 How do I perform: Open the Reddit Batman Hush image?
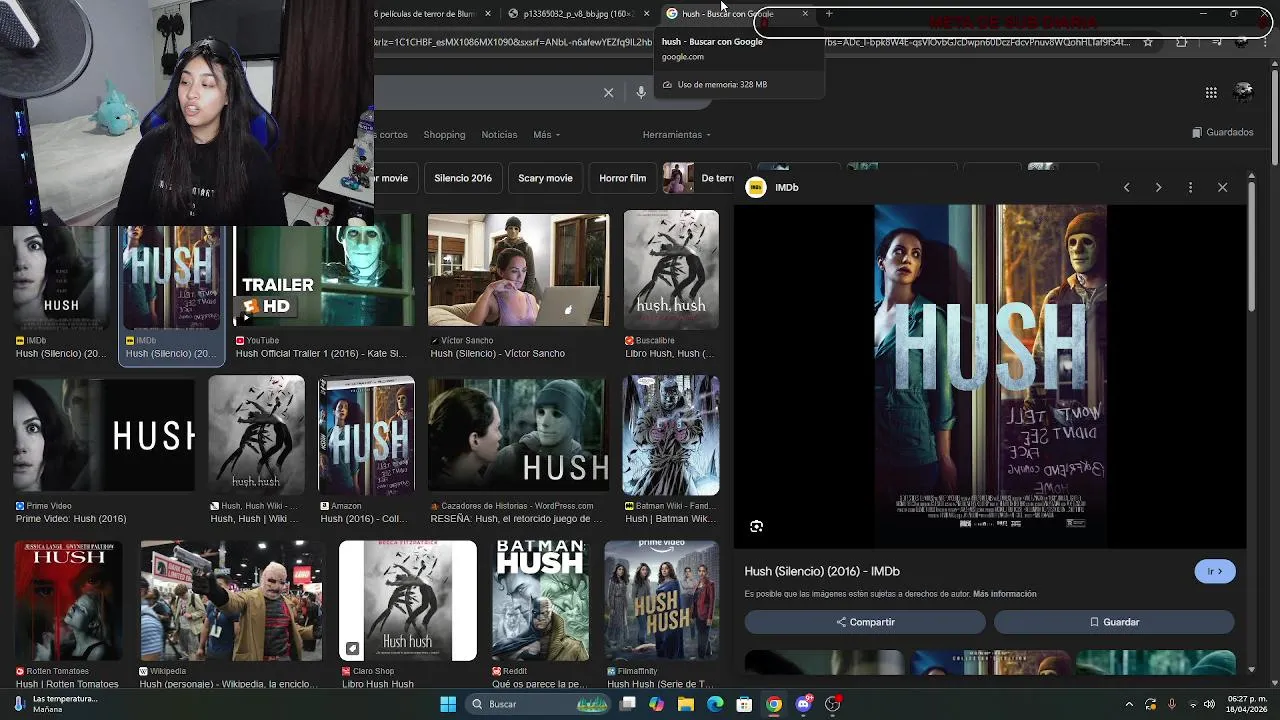tap(540, 601)
